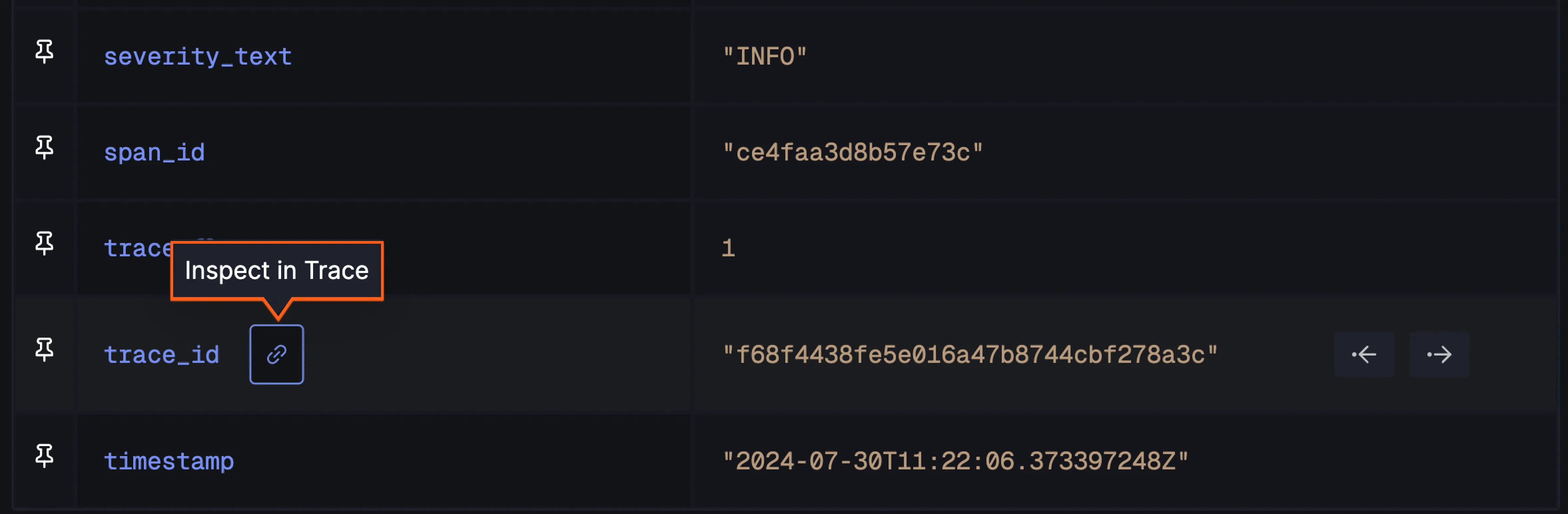1568x514 pixels.
Task: Click the partially hidden trace_flags field name
Action: tap(138, 248)
